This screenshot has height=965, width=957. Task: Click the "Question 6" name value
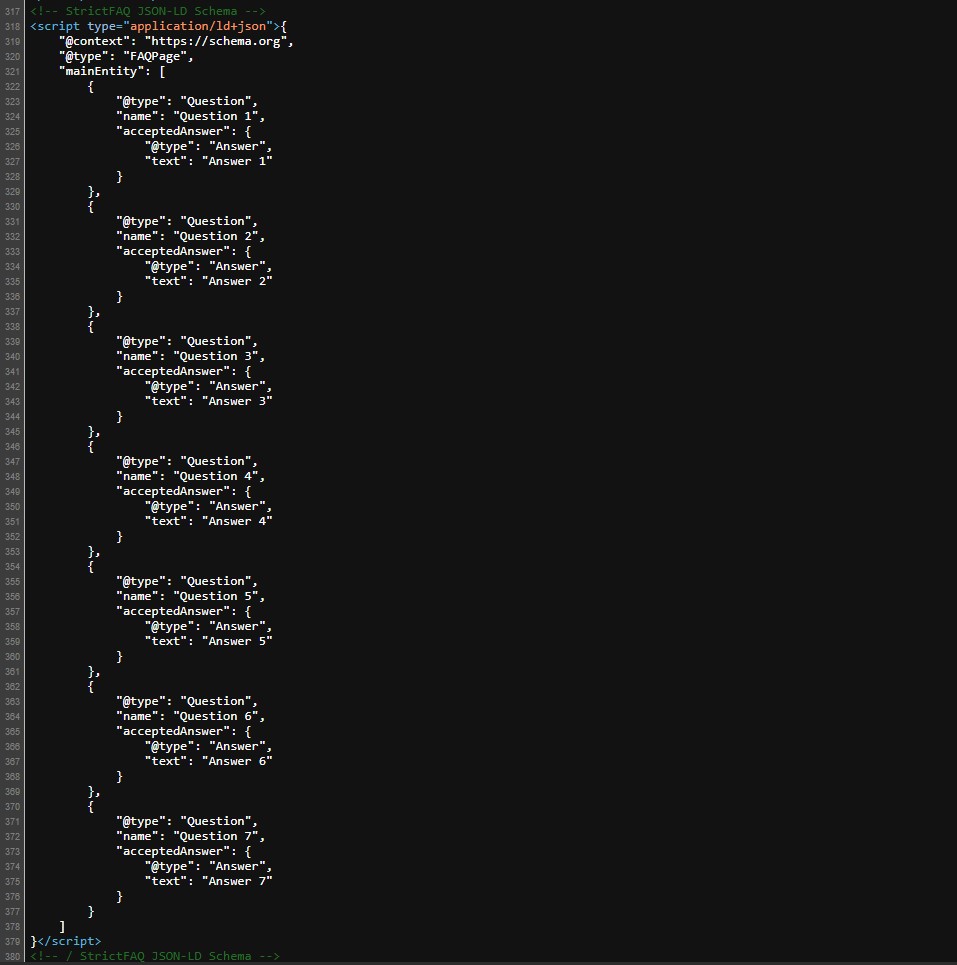(215, 716)
